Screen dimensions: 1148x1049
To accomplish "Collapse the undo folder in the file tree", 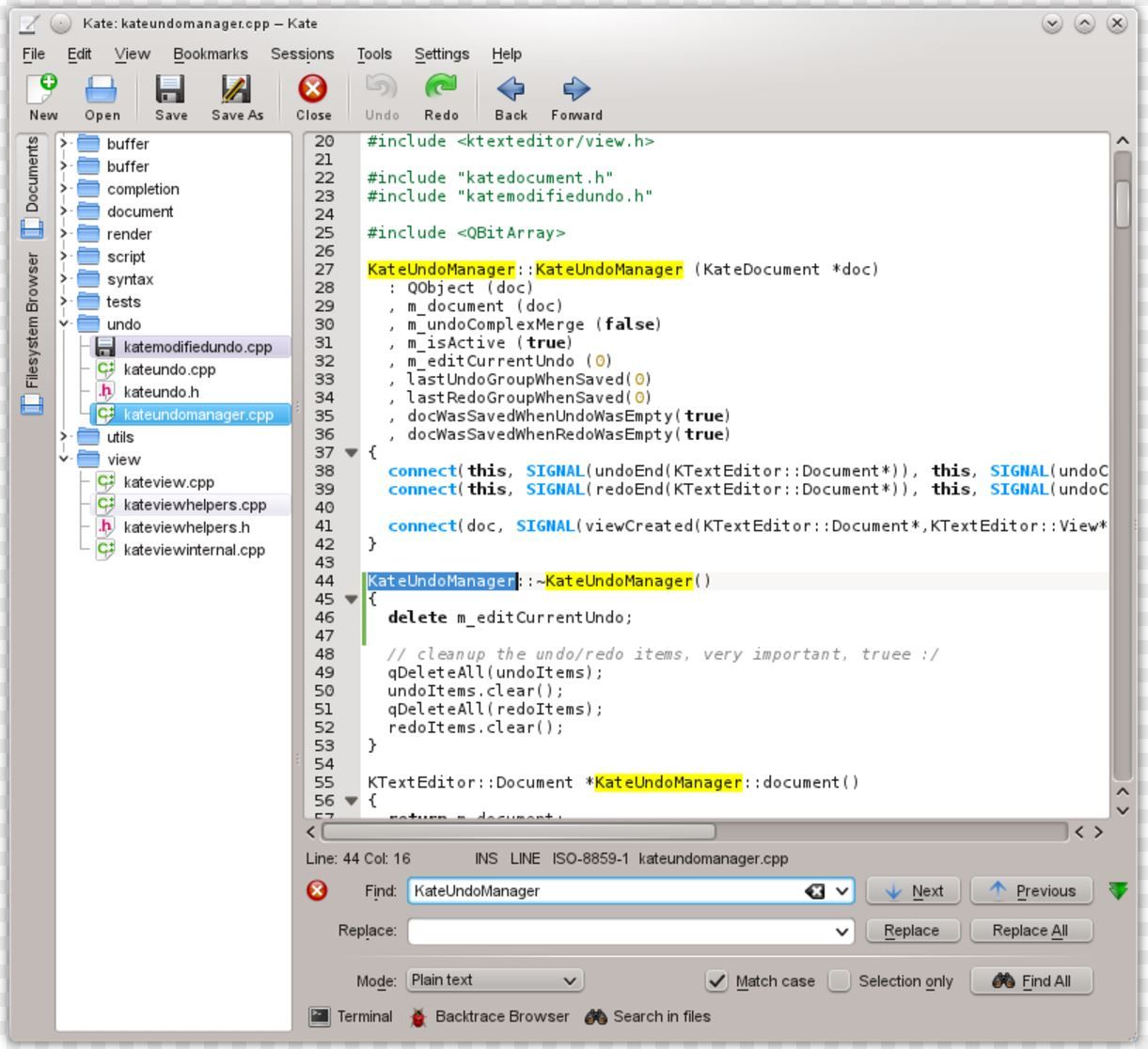I will 62,323.
